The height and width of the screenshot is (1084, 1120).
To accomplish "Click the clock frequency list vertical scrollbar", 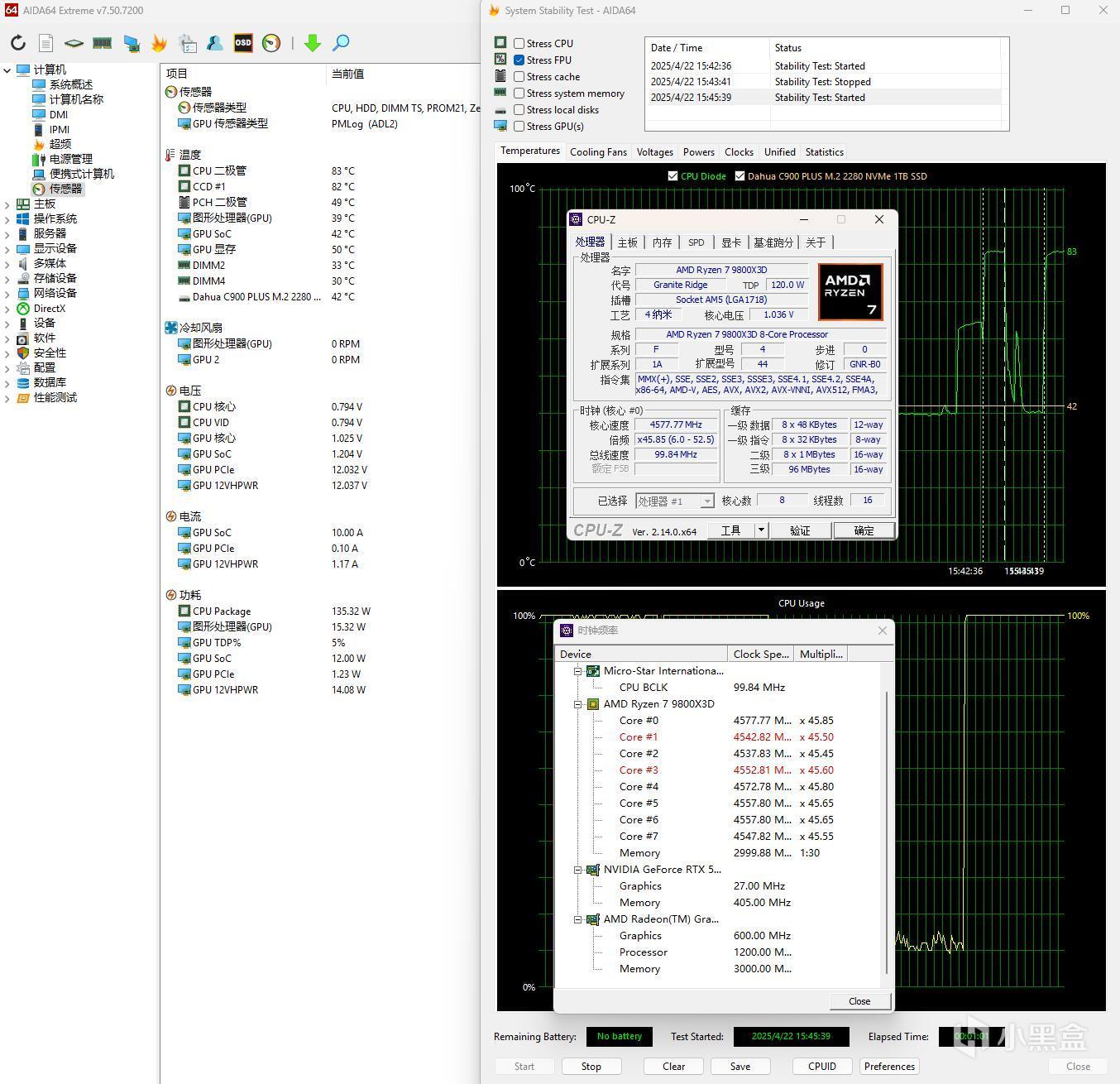I will (x=887, y=827).
